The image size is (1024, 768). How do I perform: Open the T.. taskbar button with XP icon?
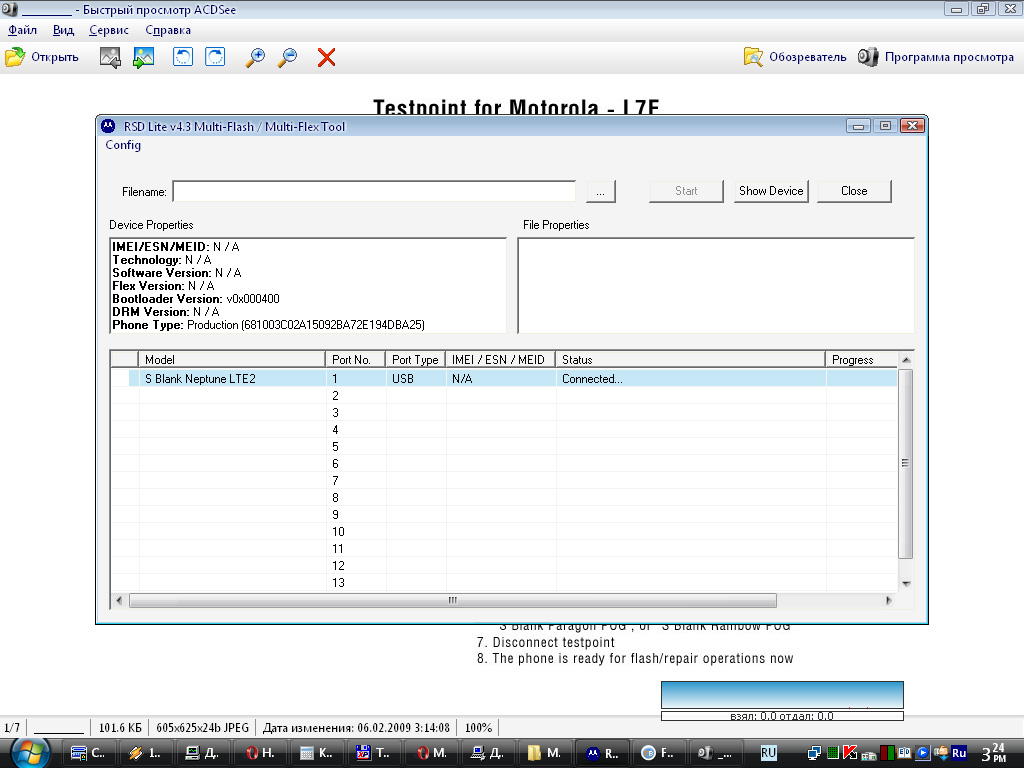[373, 753]
